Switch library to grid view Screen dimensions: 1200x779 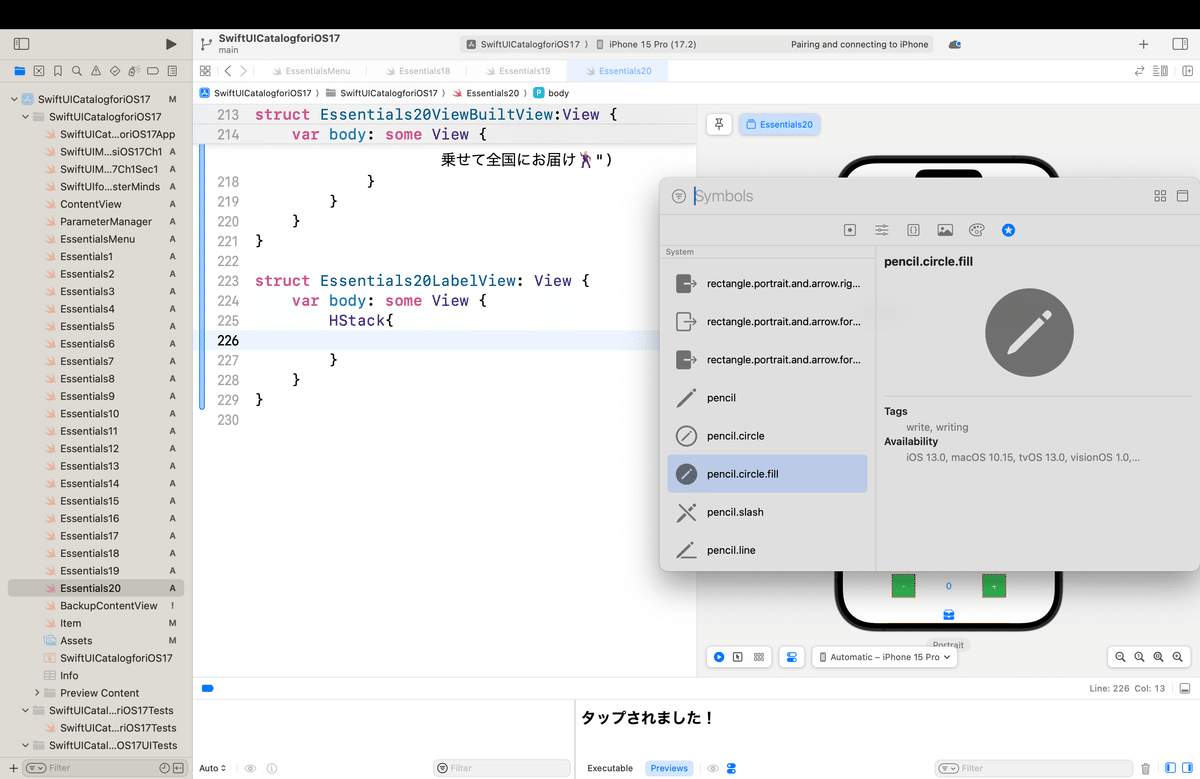tap(1160, 196)
